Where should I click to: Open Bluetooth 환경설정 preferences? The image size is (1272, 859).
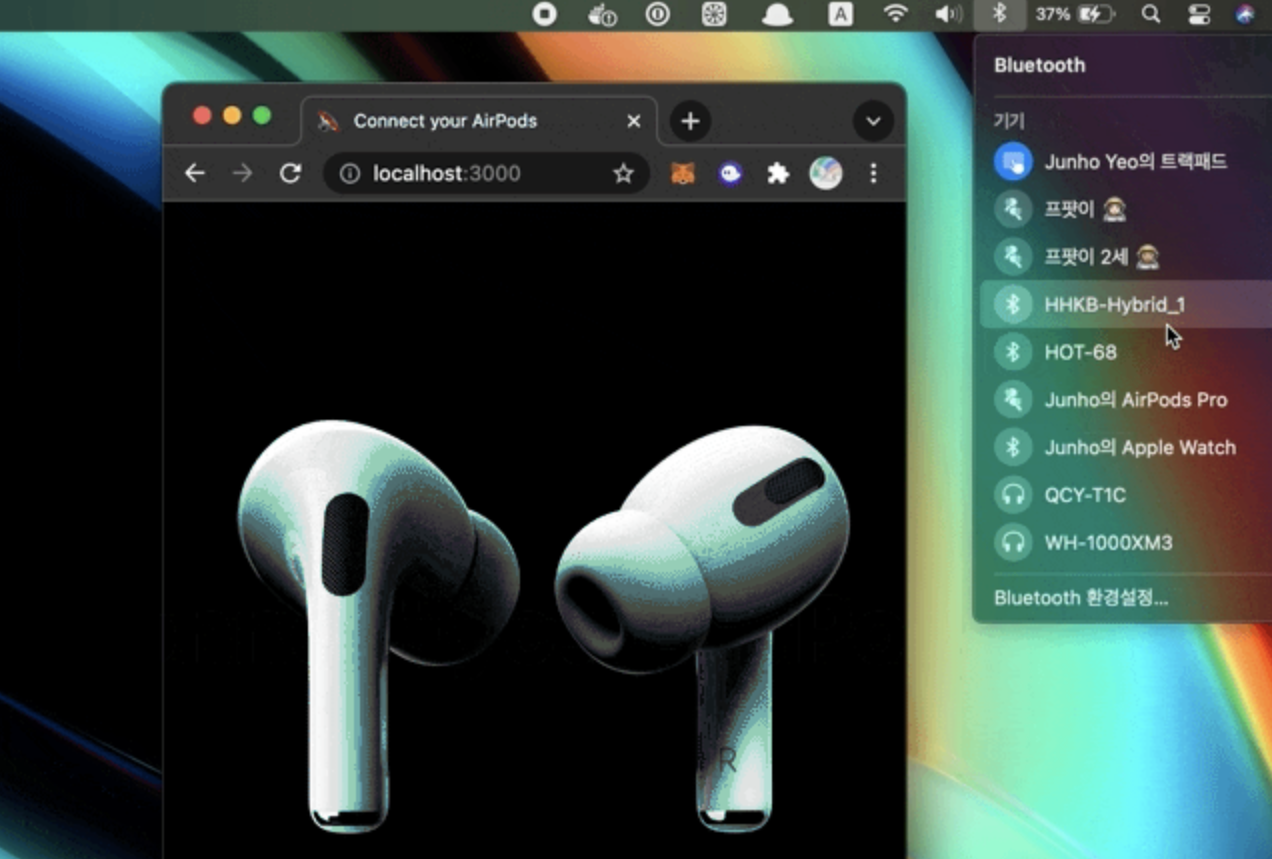click(1081, 598)
